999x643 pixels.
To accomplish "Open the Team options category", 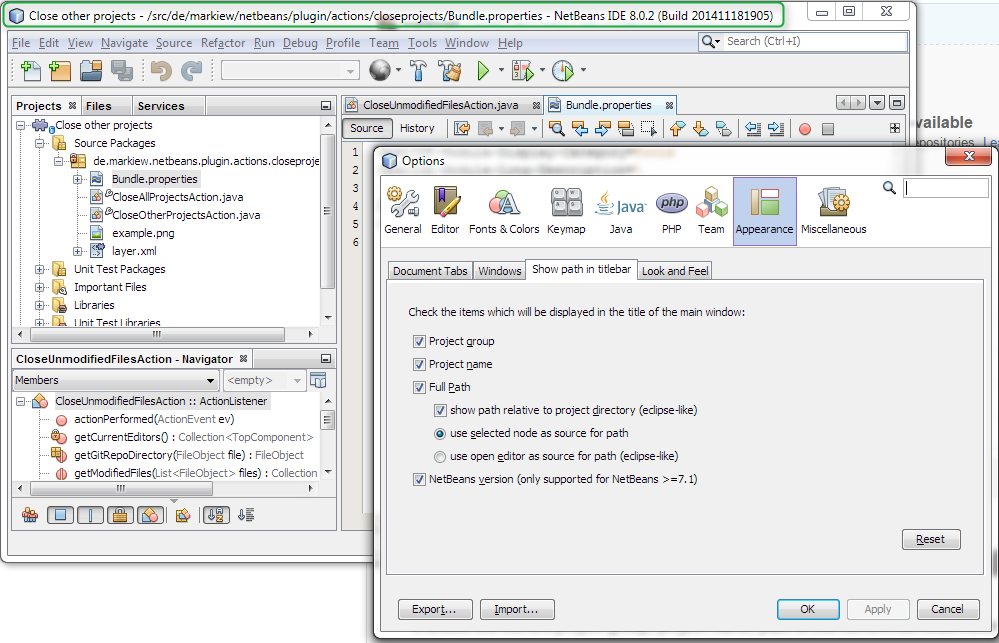I will tap(711, 210).
